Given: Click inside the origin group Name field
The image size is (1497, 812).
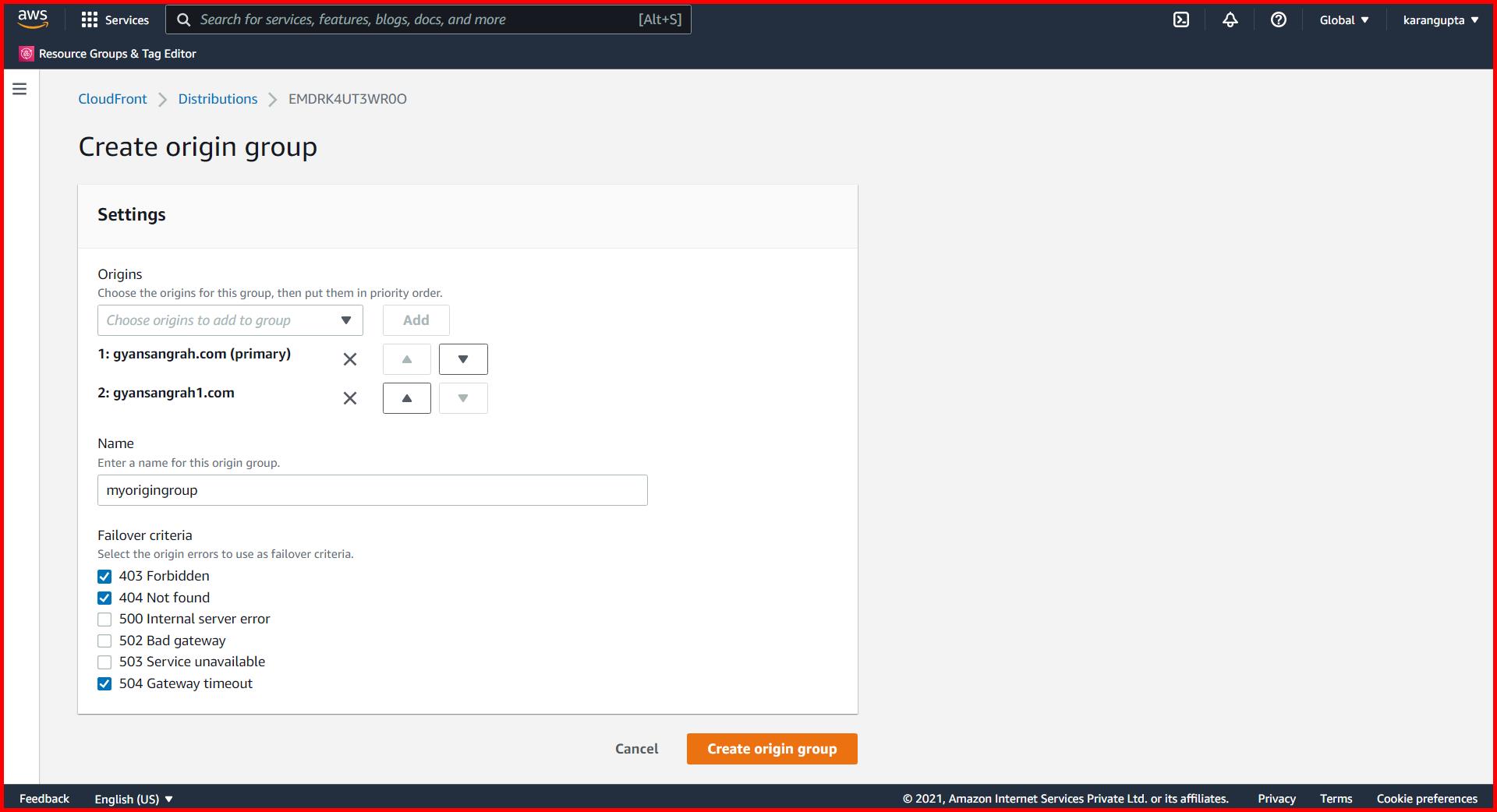Looking at the screenshot, I should coord(372,490).
